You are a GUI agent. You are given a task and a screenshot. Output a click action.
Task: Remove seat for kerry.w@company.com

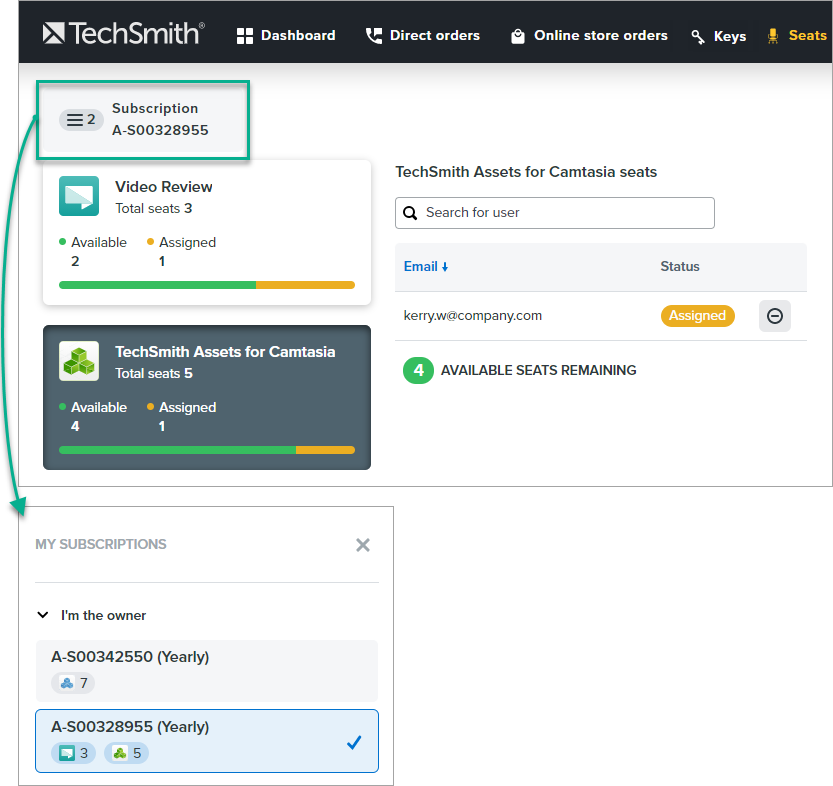774,316
